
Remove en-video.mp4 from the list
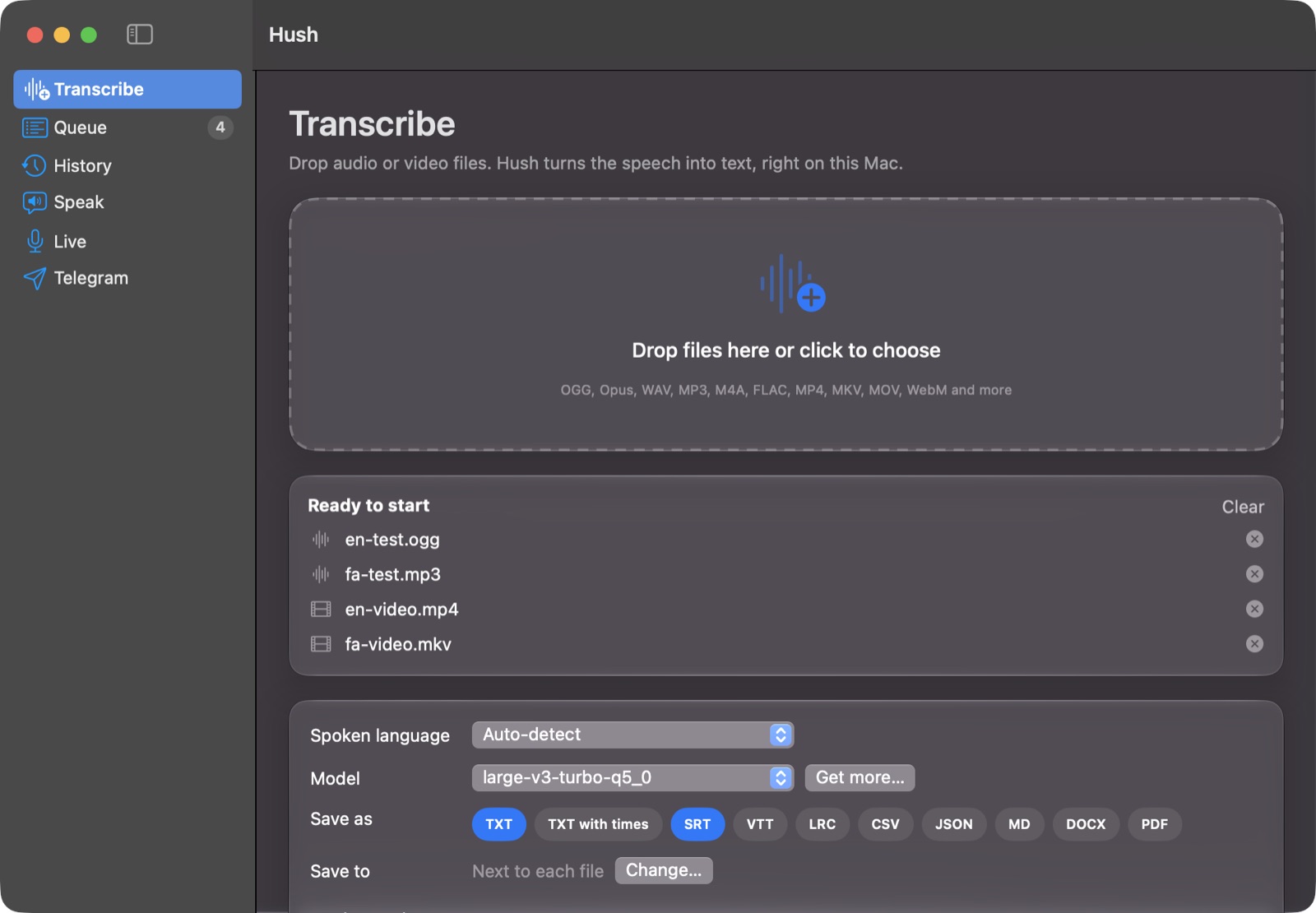click(x=1254, y=609)
